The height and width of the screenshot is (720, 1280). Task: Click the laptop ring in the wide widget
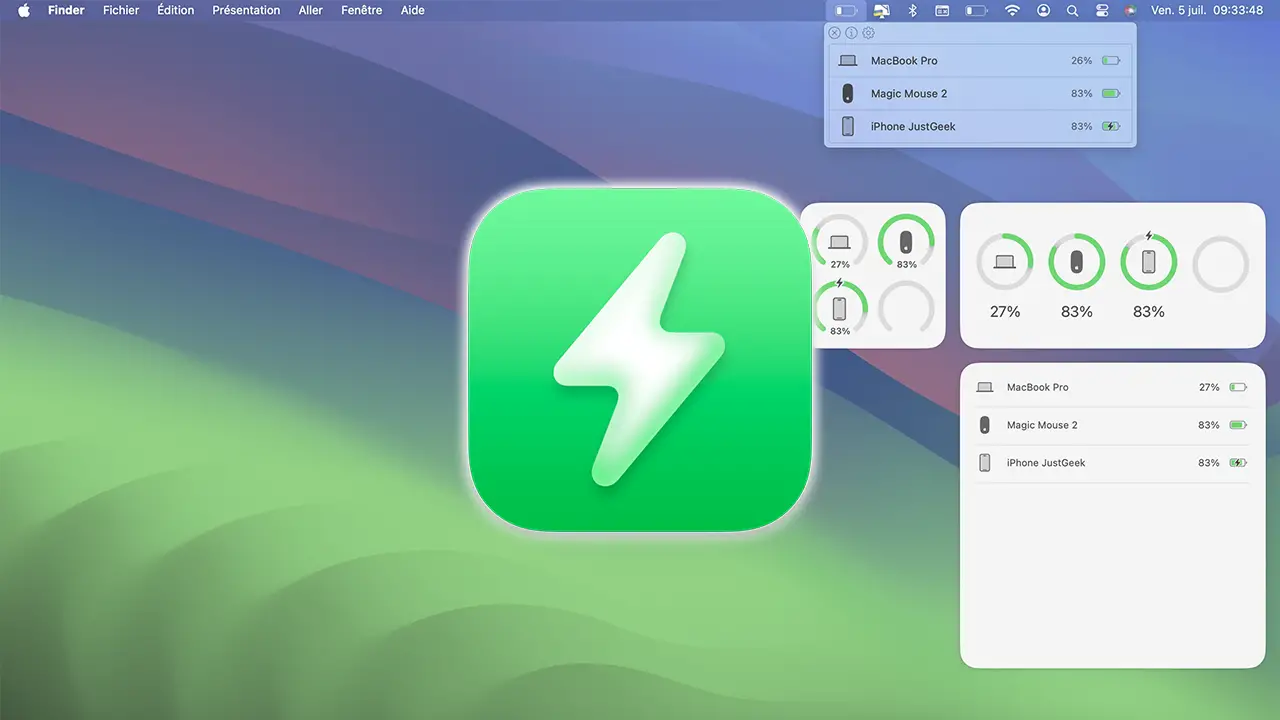pyautogui.click(x=1005, y=262)
